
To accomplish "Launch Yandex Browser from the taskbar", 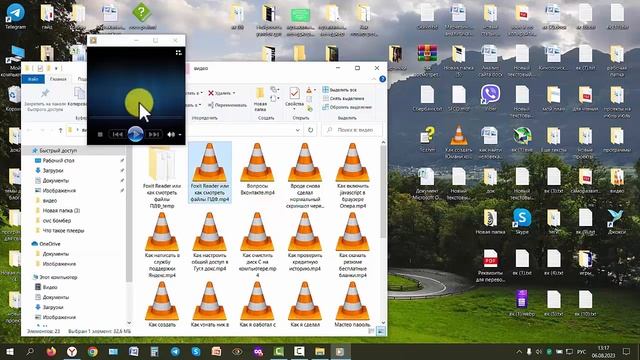I will (x=72, y=351).
